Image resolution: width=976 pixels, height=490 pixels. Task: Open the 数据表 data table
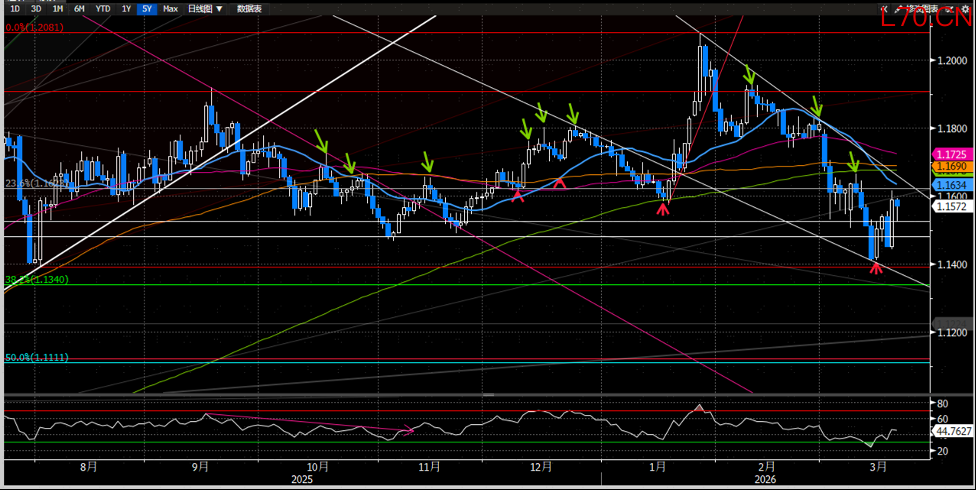point(251,8)
